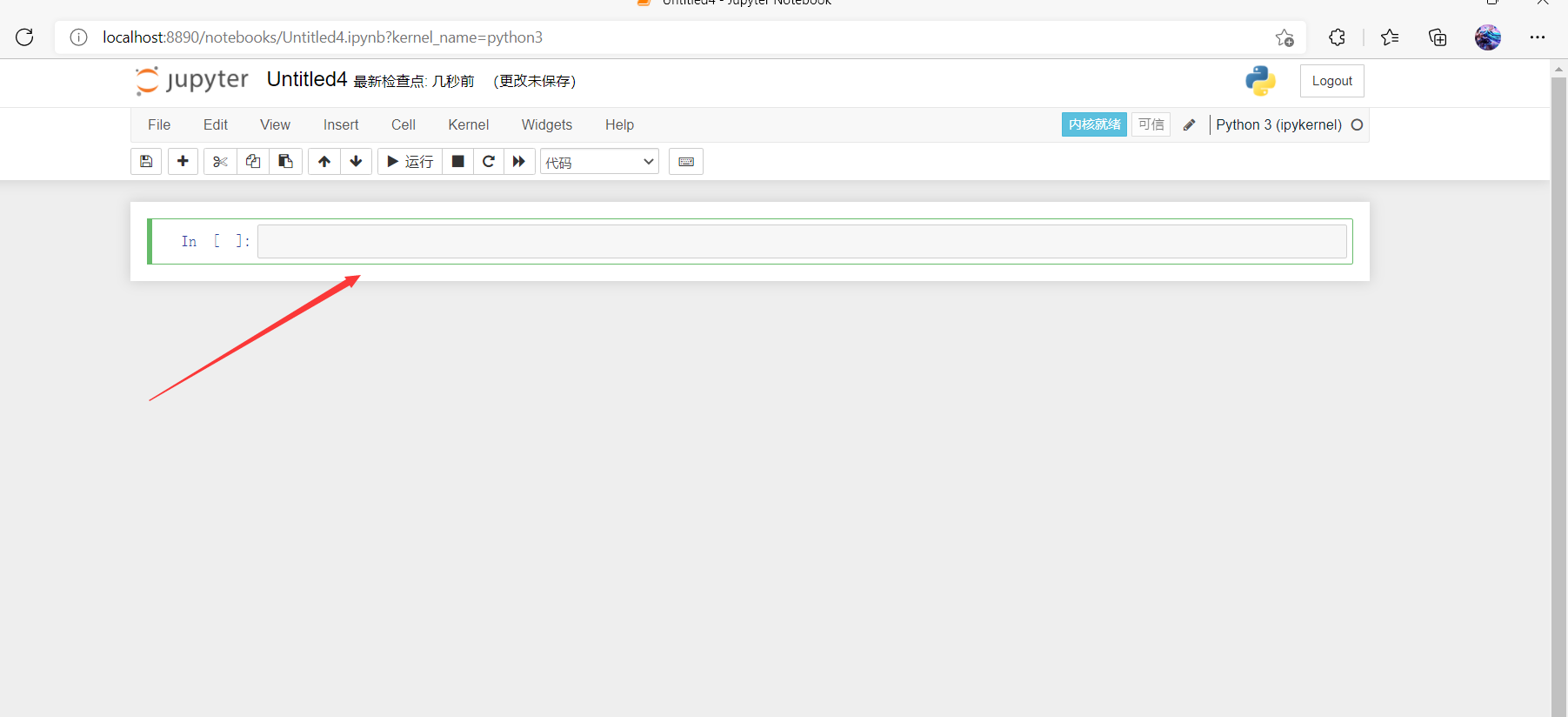
Task: Open the Insert menu
Action: [341, 125]
